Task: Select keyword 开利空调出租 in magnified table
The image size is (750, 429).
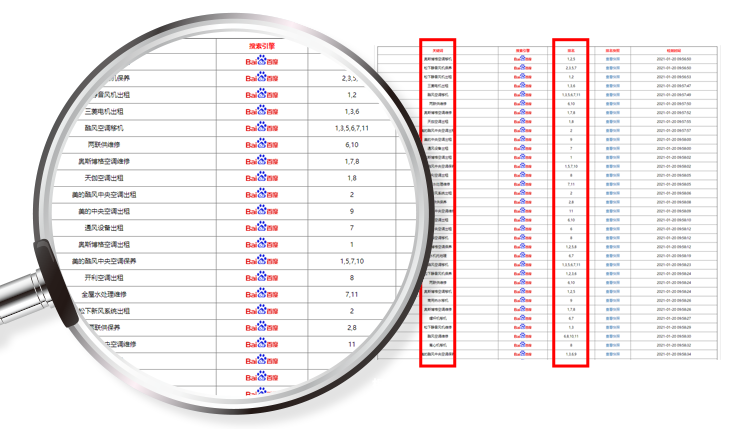Action: (x=104, y=277)
